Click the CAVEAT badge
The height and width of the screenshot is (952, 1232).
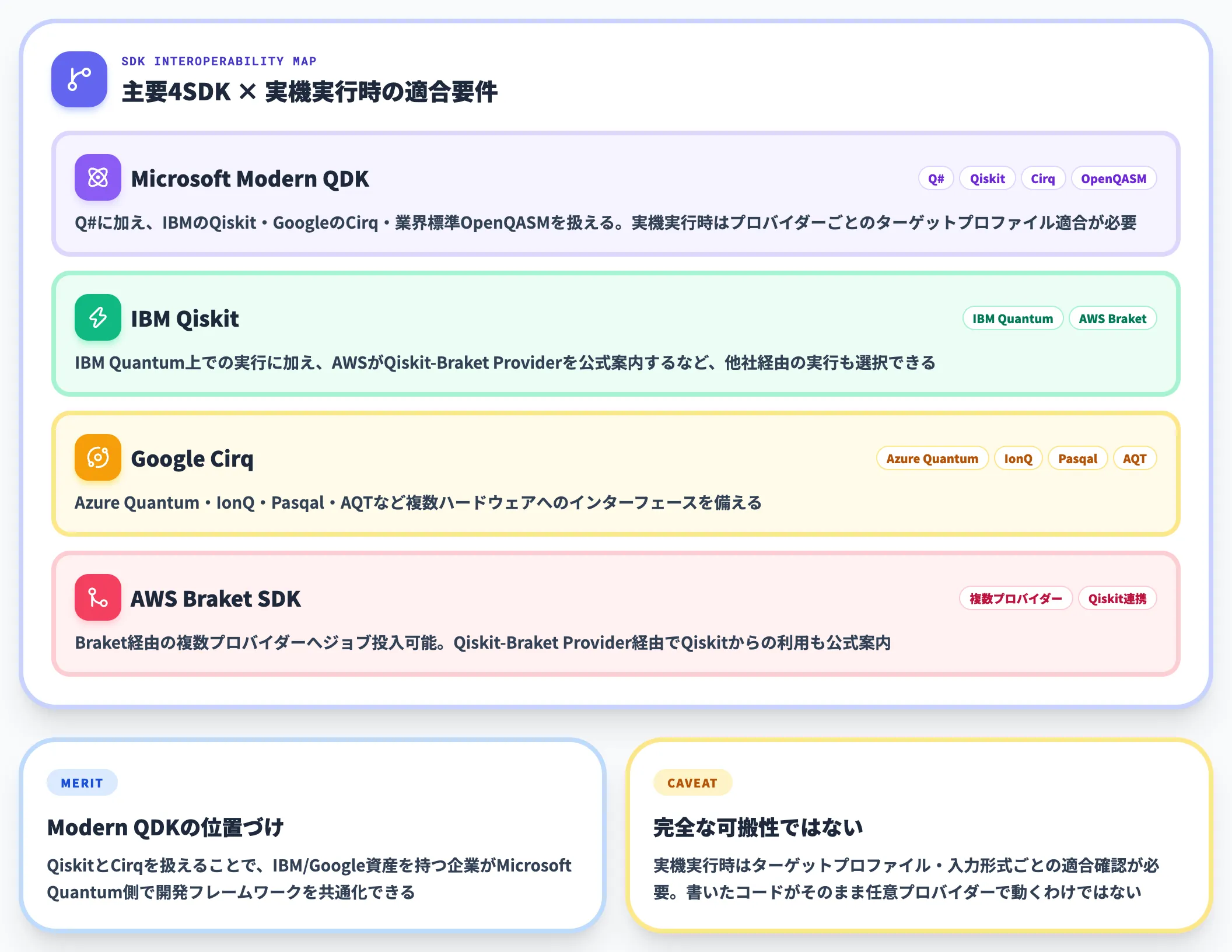692,783
